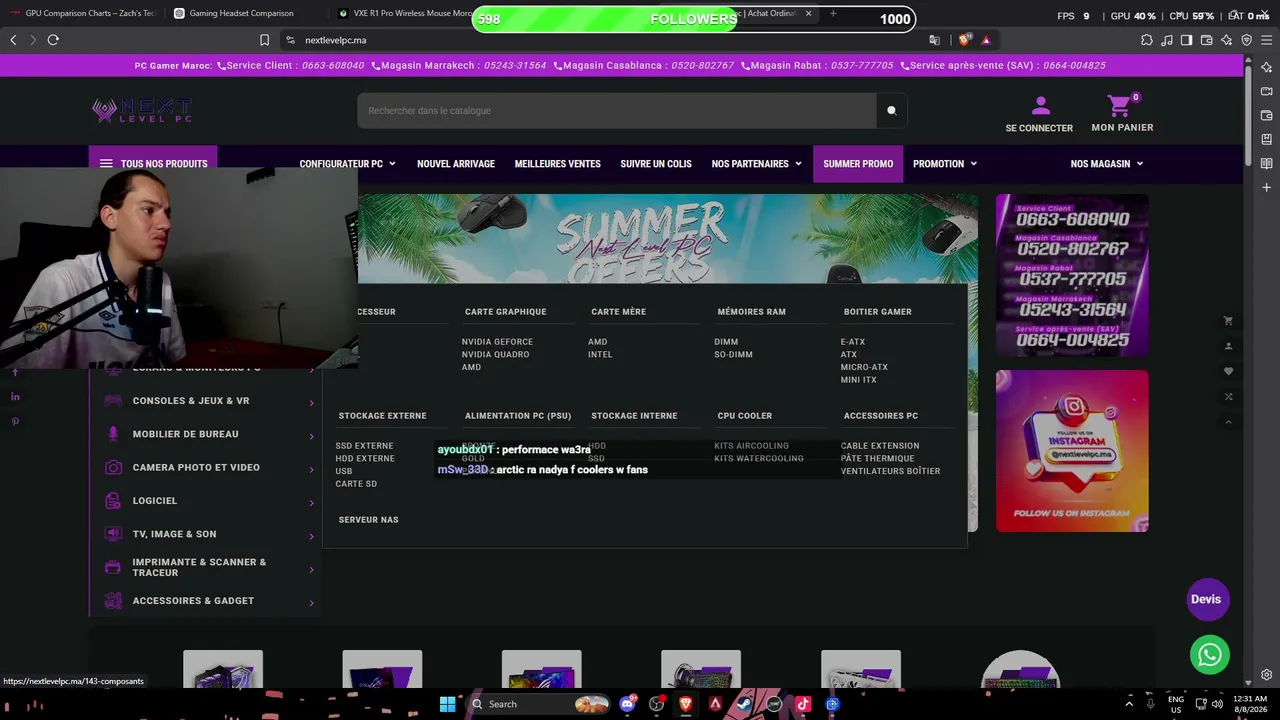Open the browser extensions puzzle icon
The width and height of the screenshot is (1280, 720).
click(x=1146, y=40)
